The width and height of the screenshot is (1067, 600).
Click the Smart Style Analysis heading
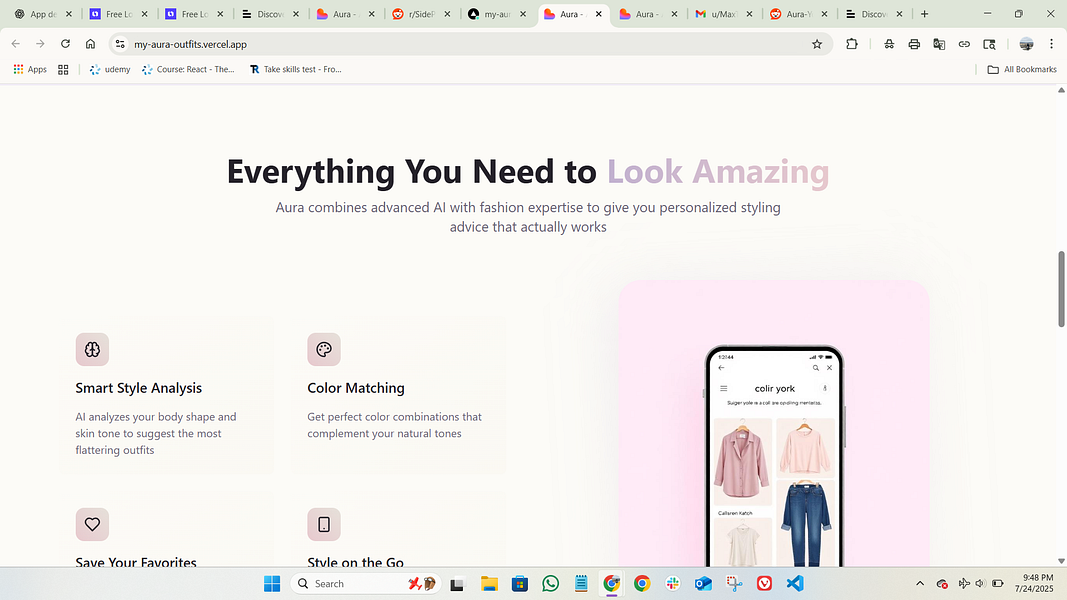139,388
